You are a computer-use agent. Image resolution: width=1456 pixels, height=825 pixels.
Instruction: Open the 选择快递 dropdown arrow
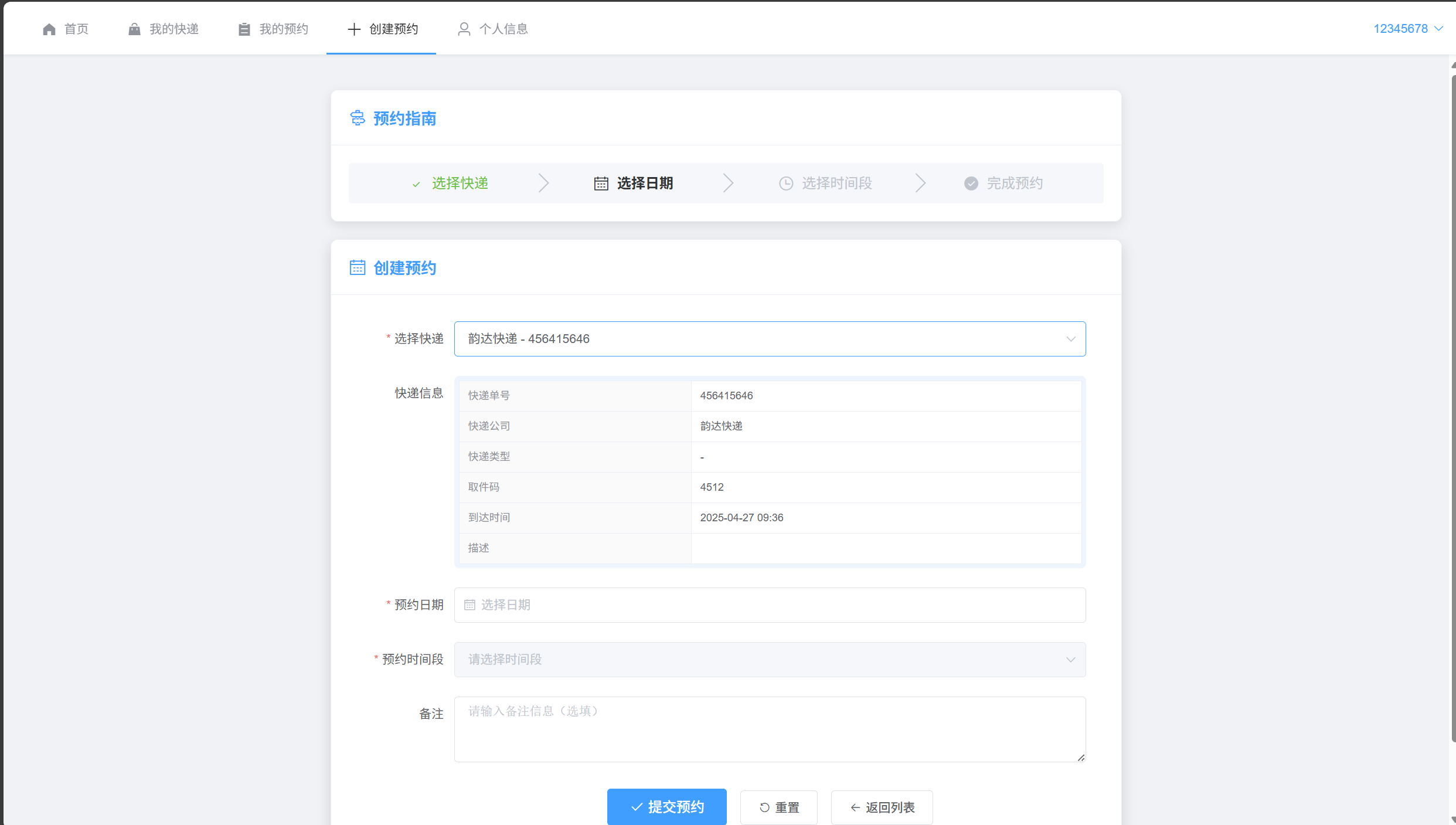click(x=1070, y=339)
